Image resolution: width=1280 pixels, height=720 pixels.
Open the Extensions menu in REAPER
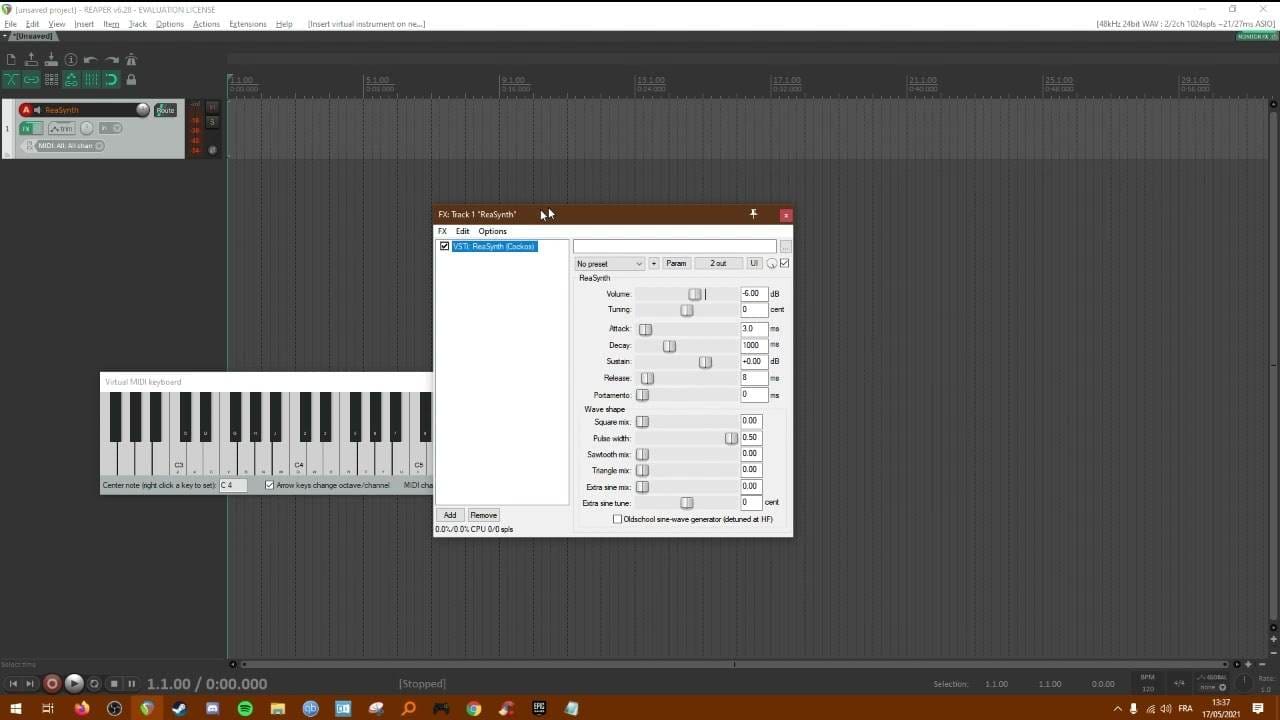247,24
